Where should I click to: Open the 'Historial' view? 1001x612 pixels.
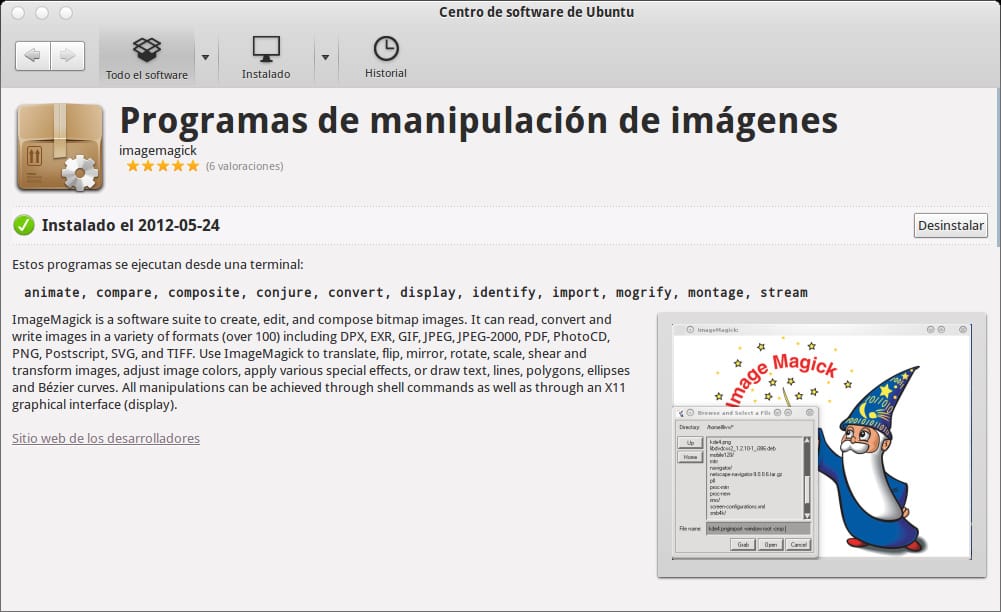click(x=384, y=55)
